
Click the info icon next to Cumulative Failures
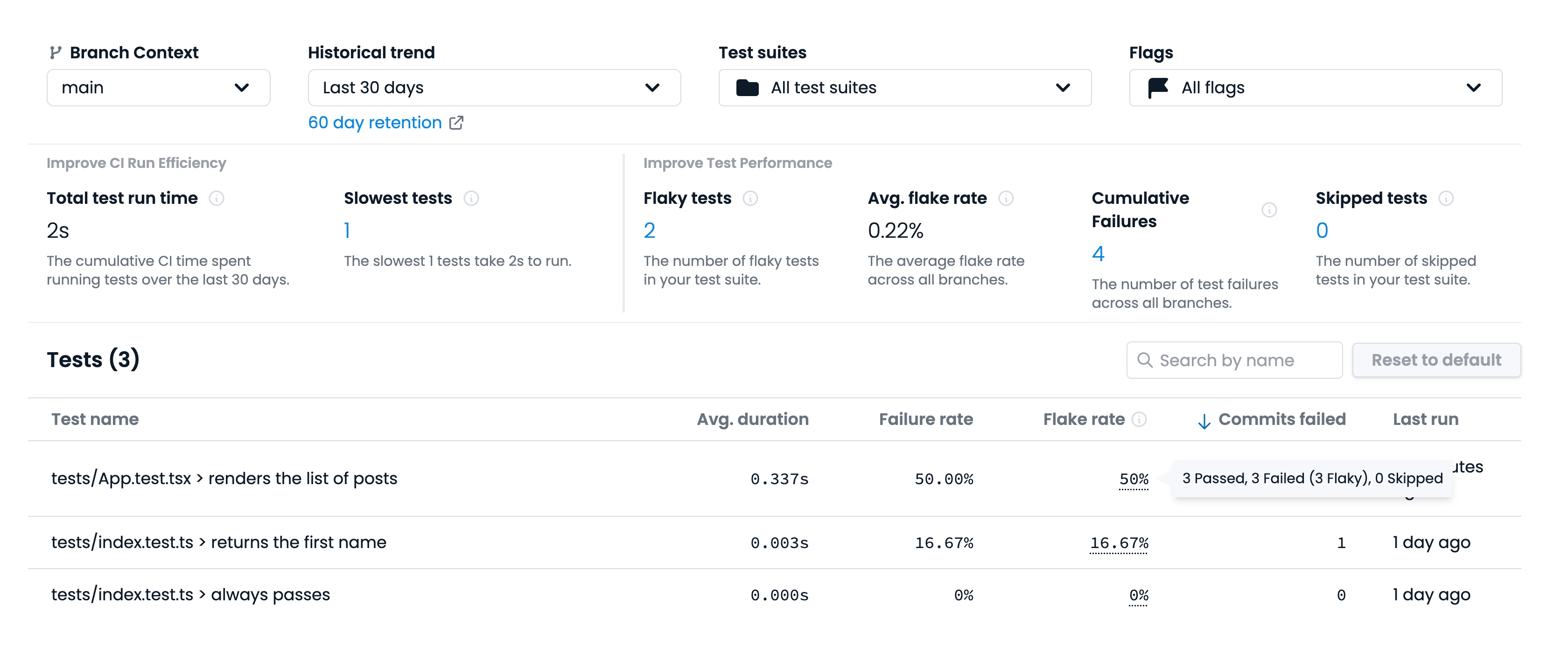click(x=1269, y=209)
